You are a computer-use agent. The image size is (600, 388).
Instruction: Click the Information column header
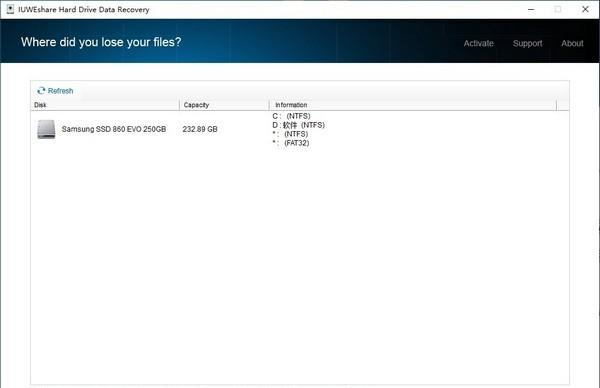click(x=413, y=105)
